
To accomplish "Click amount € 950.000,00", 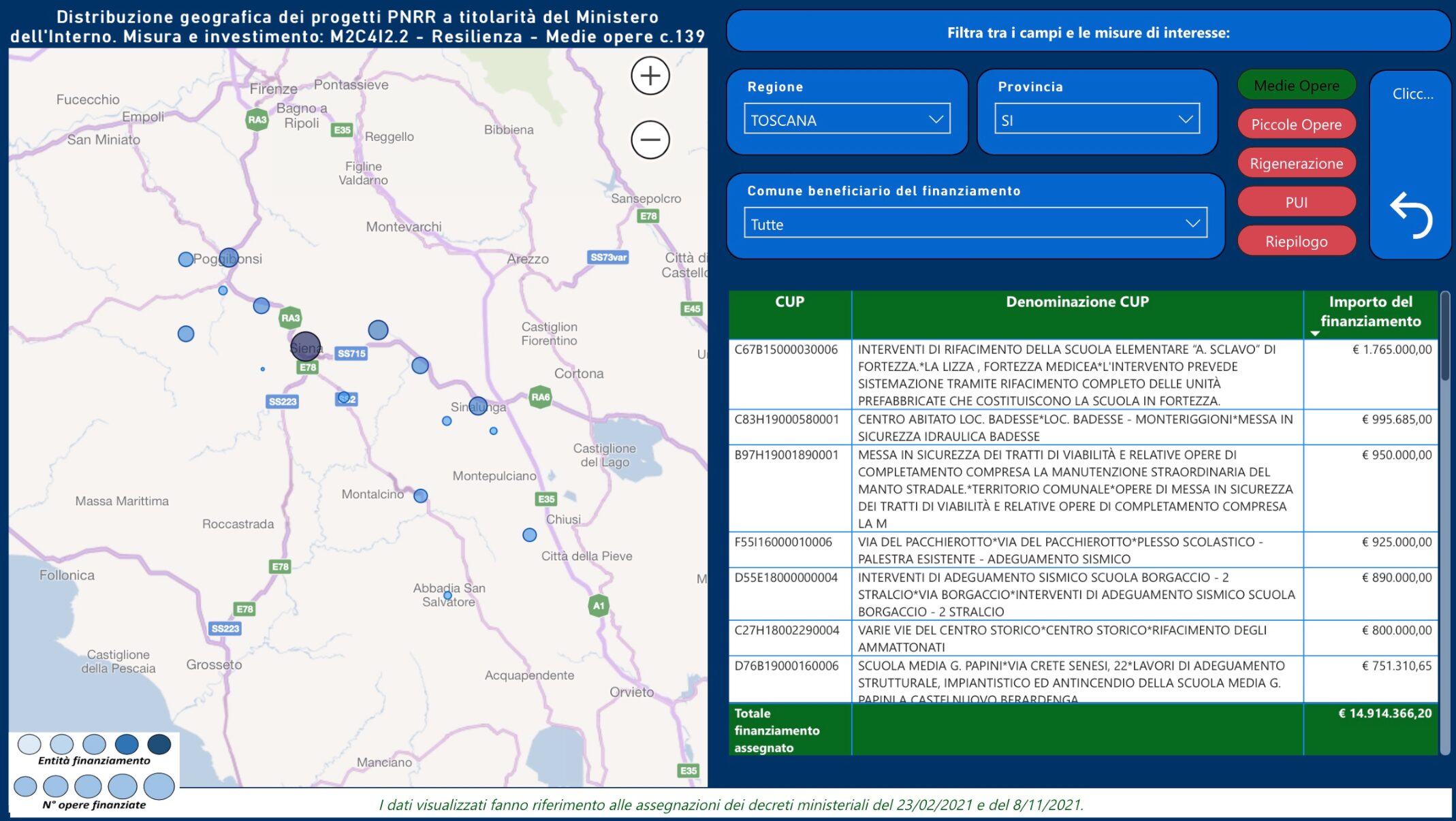I will (1397, 455).
